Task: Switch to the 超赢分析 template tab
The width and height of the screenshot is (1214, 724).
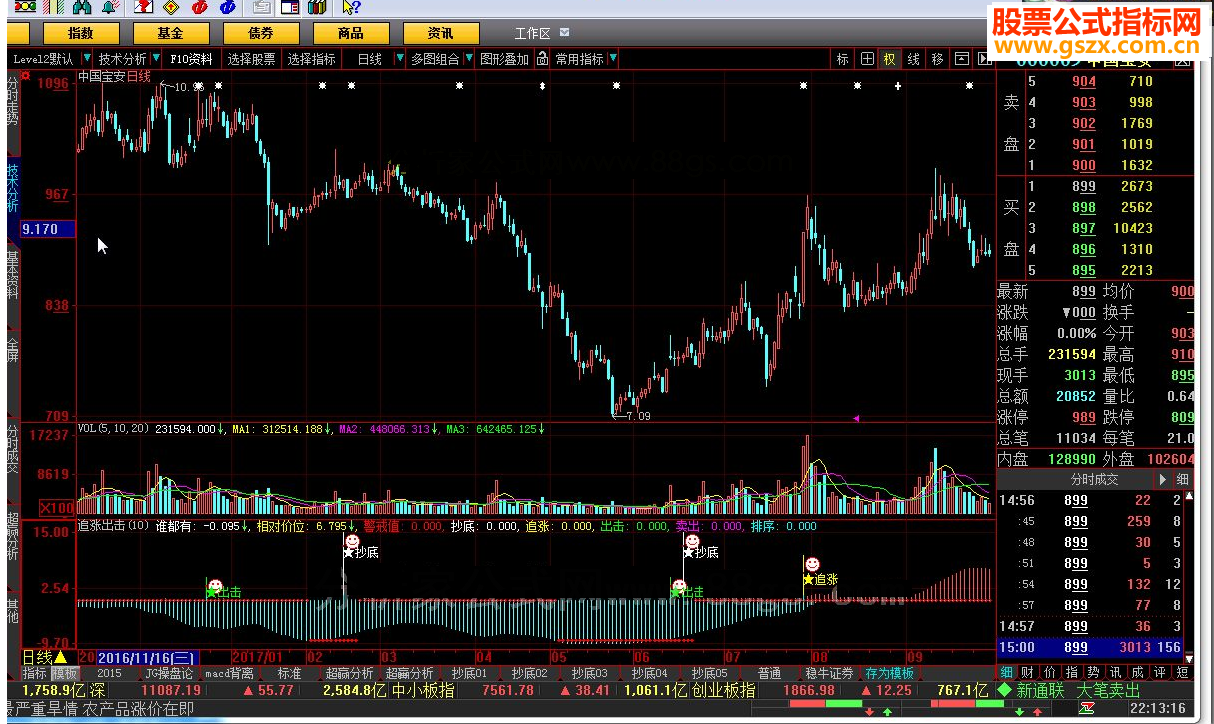Action: tap(349, 674)
